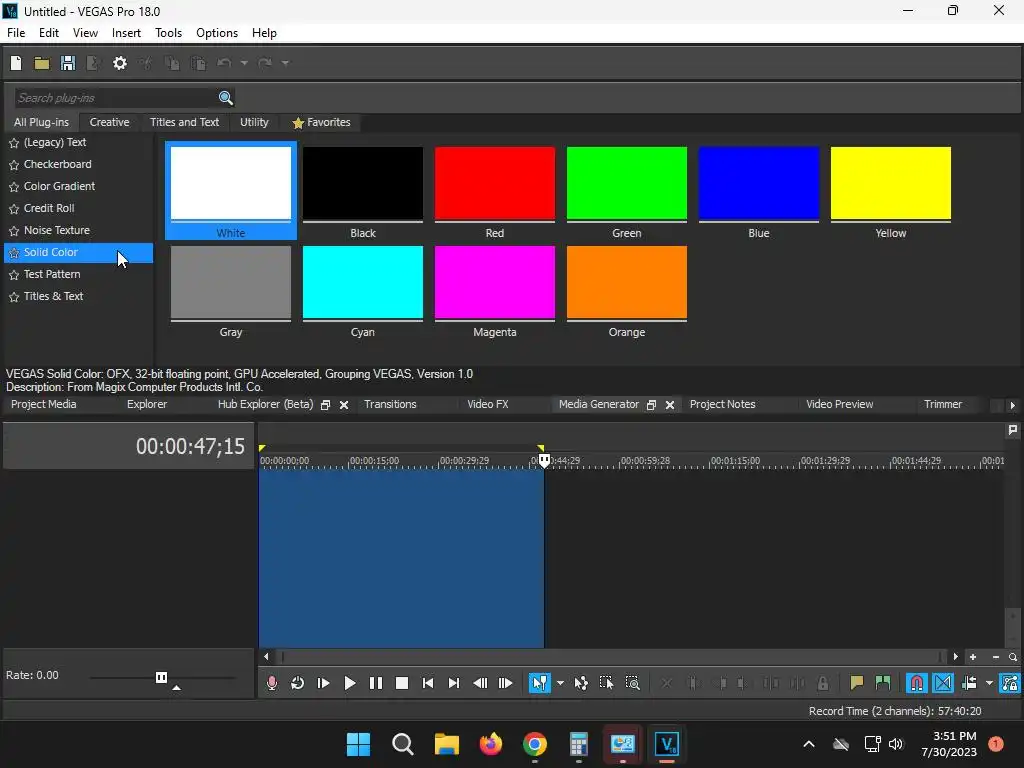Insert a marker with the marker icon
This screenshot has height=768, width=1024.
tap(857, 683)
